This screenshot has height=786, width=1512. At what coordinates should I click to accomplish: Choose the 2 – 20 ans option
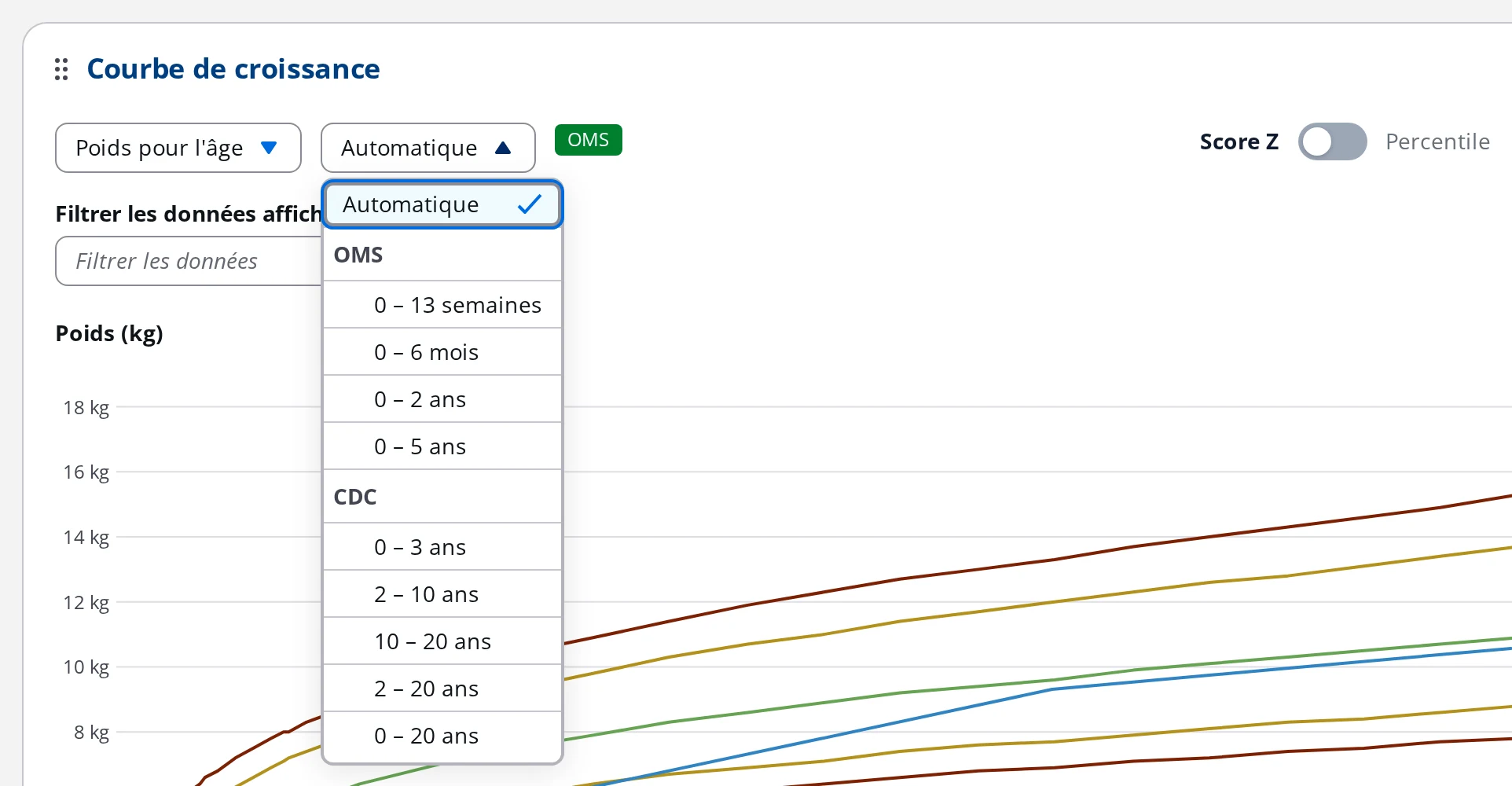442,689
